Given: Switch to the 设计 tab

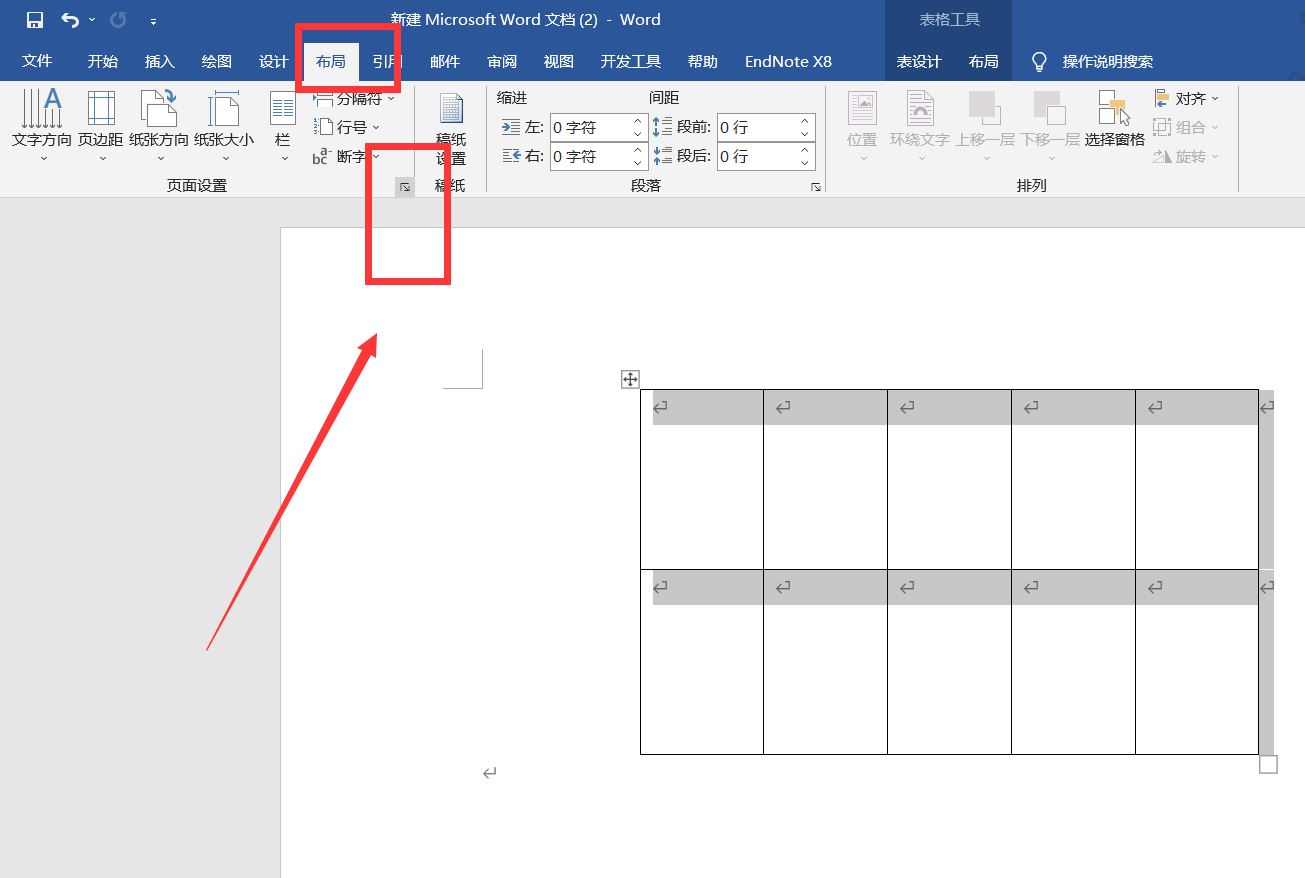Looking at the screenshot, I should tap(274, 61).
